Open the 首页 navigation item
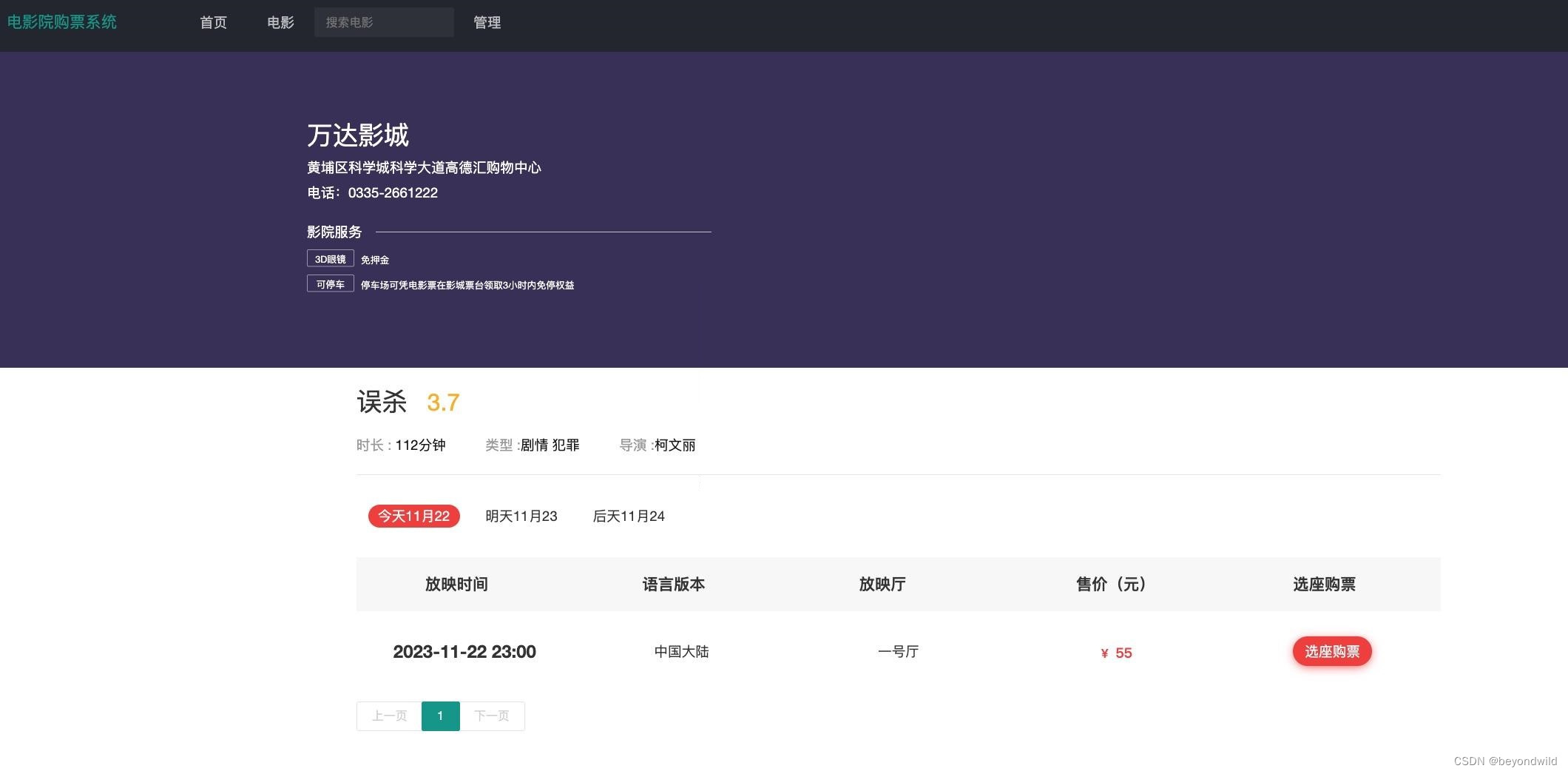Image resolution: width=1568 pixels, height=774 pixels. pos(213,22)
